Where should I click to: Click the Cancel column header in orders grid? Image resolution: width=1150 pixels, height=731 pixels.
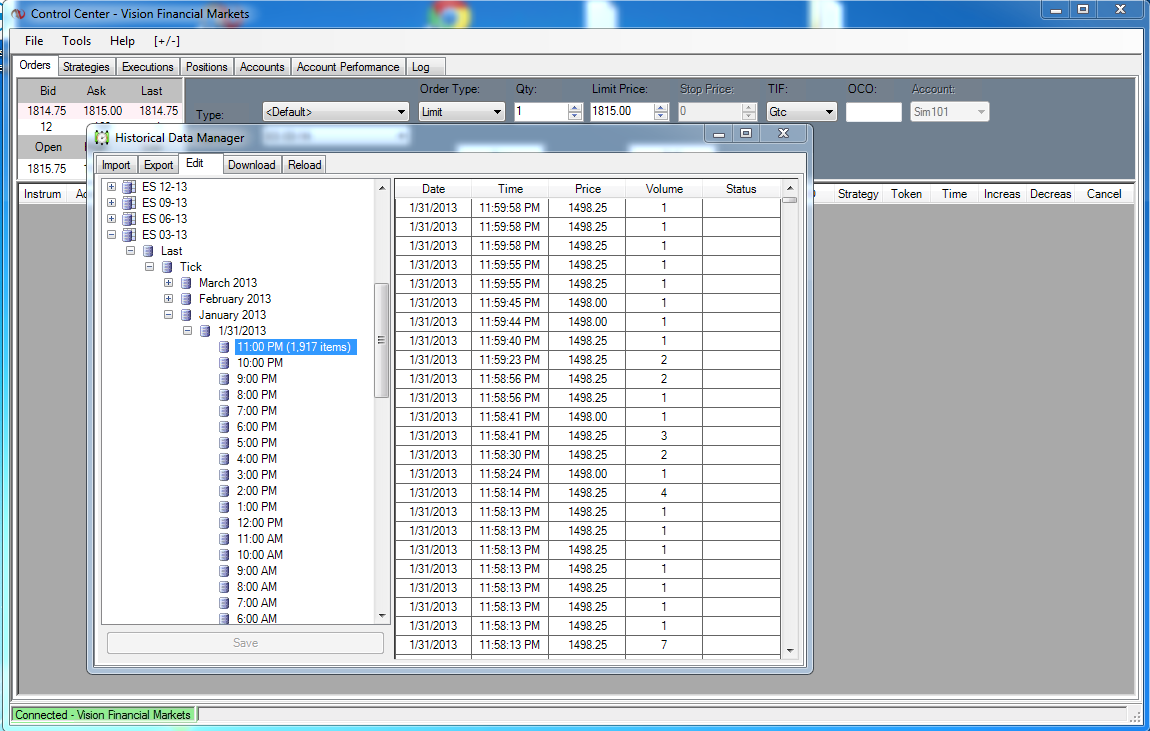coord(1104,194)
